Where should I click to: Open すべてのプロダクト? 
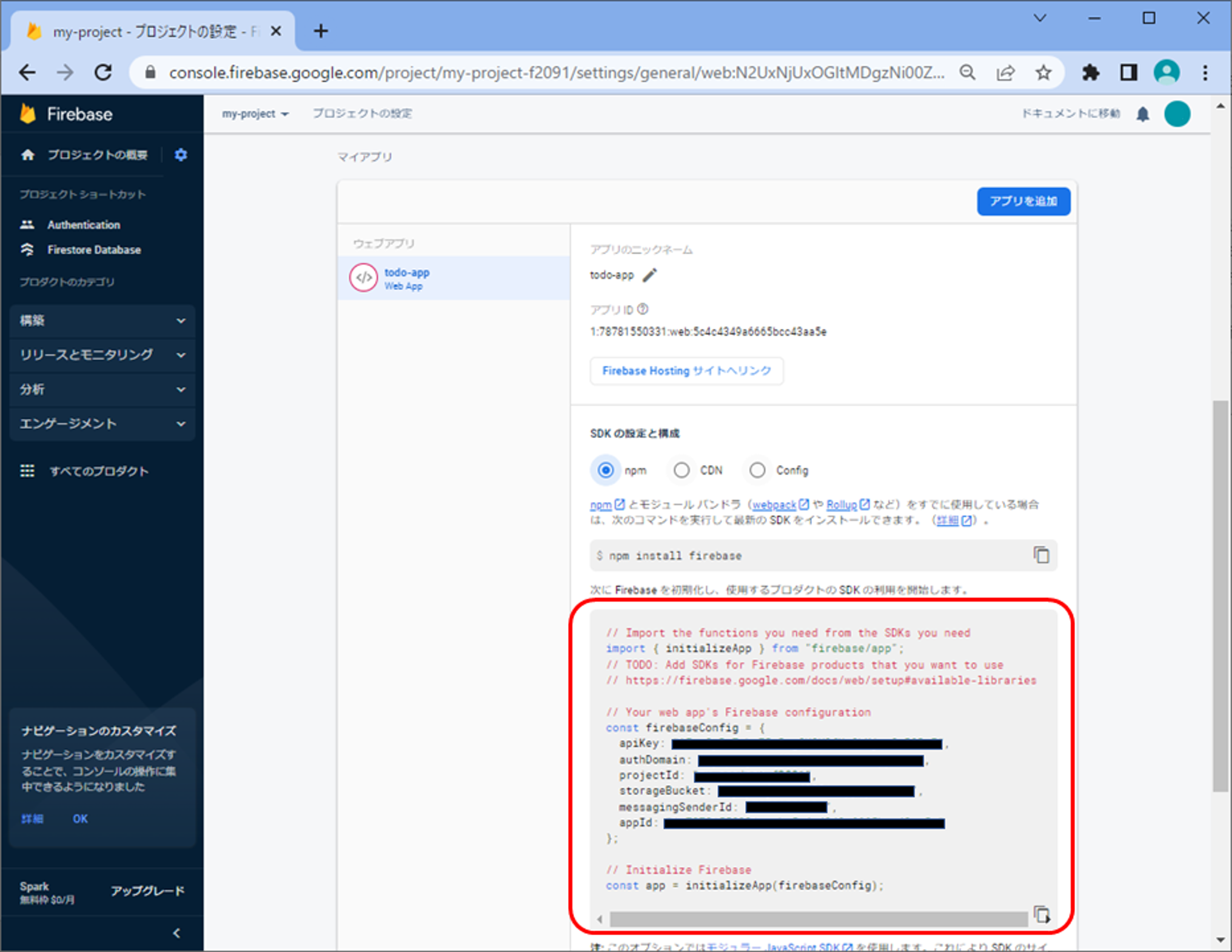[x=84, y=471]
